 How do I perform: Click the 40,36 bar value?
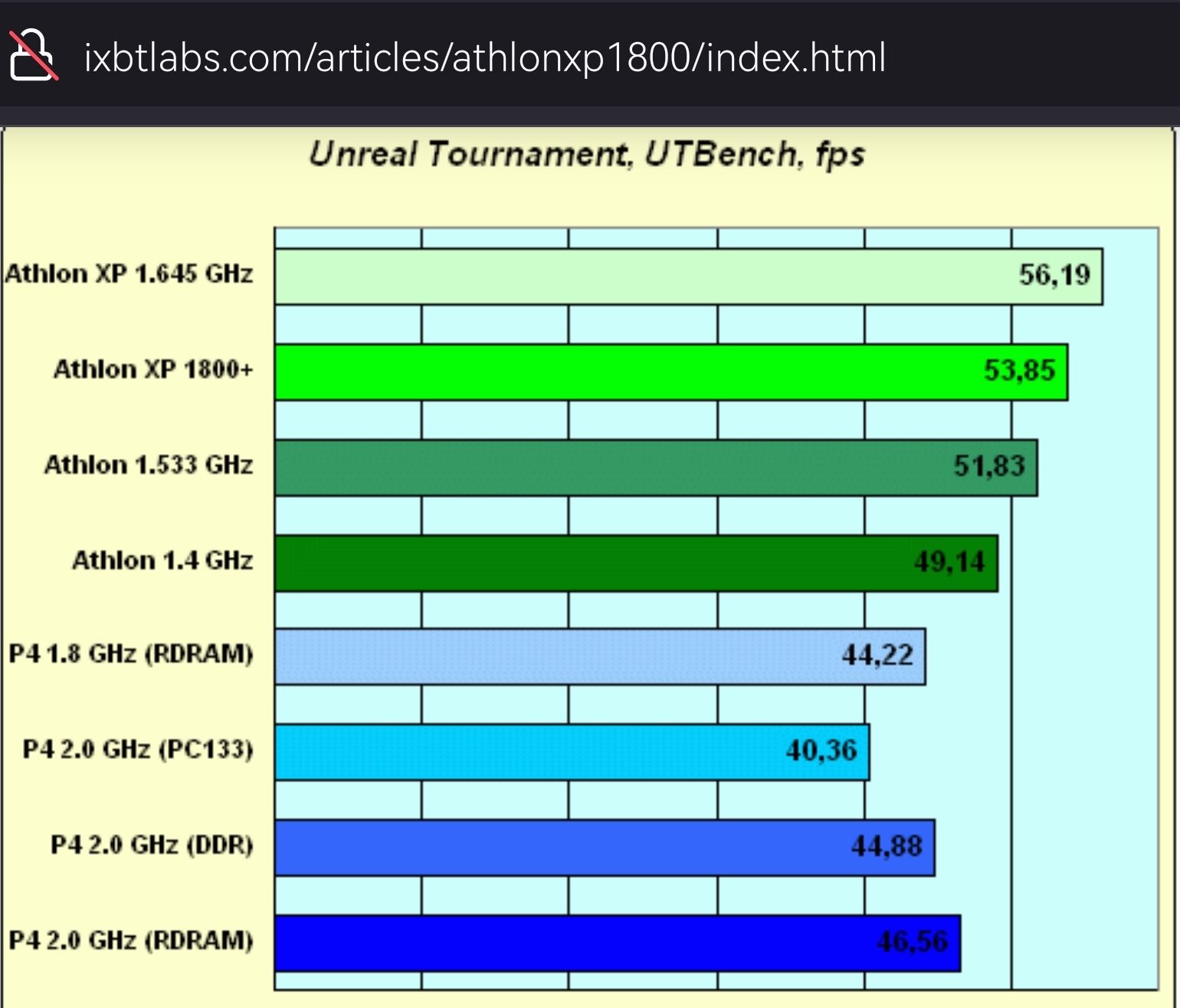[821, 751]
